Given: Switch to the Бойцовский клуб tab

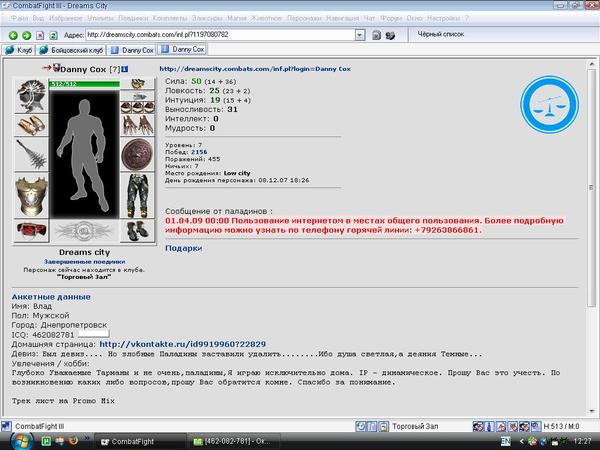Looking at the screenshot, I should pos(71,50).
